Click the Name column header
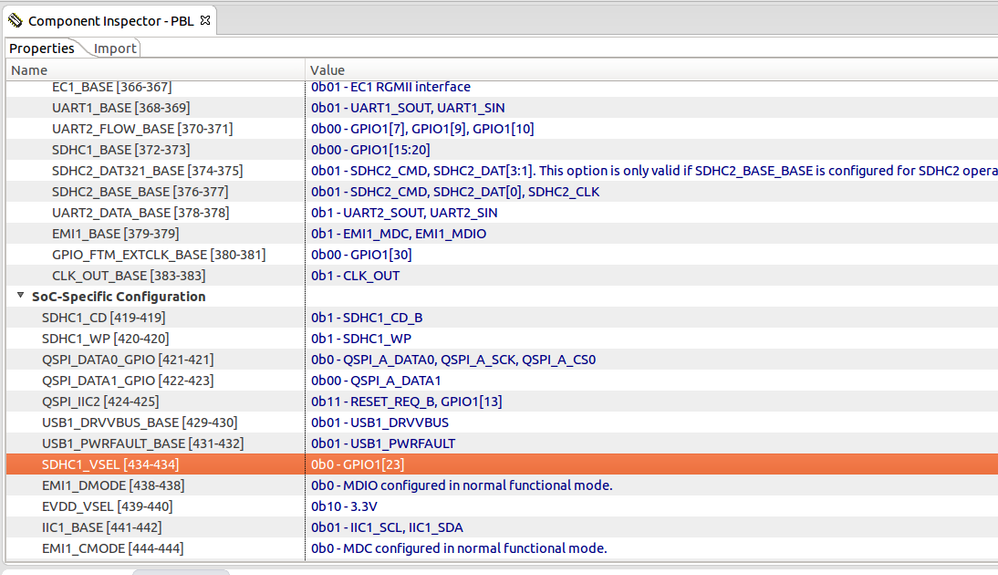 [x=150, y=70]
